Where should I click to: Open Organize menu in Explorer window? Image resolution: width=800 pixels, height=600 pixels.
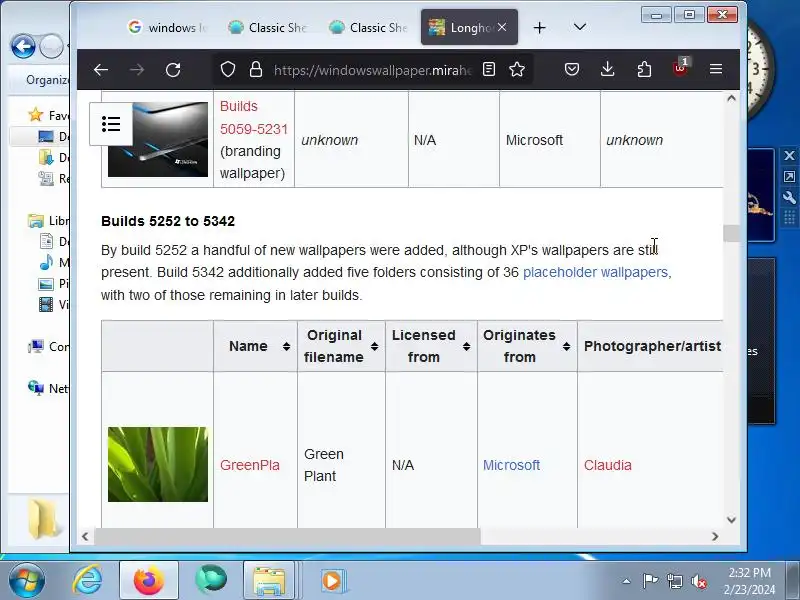[47, 80]
